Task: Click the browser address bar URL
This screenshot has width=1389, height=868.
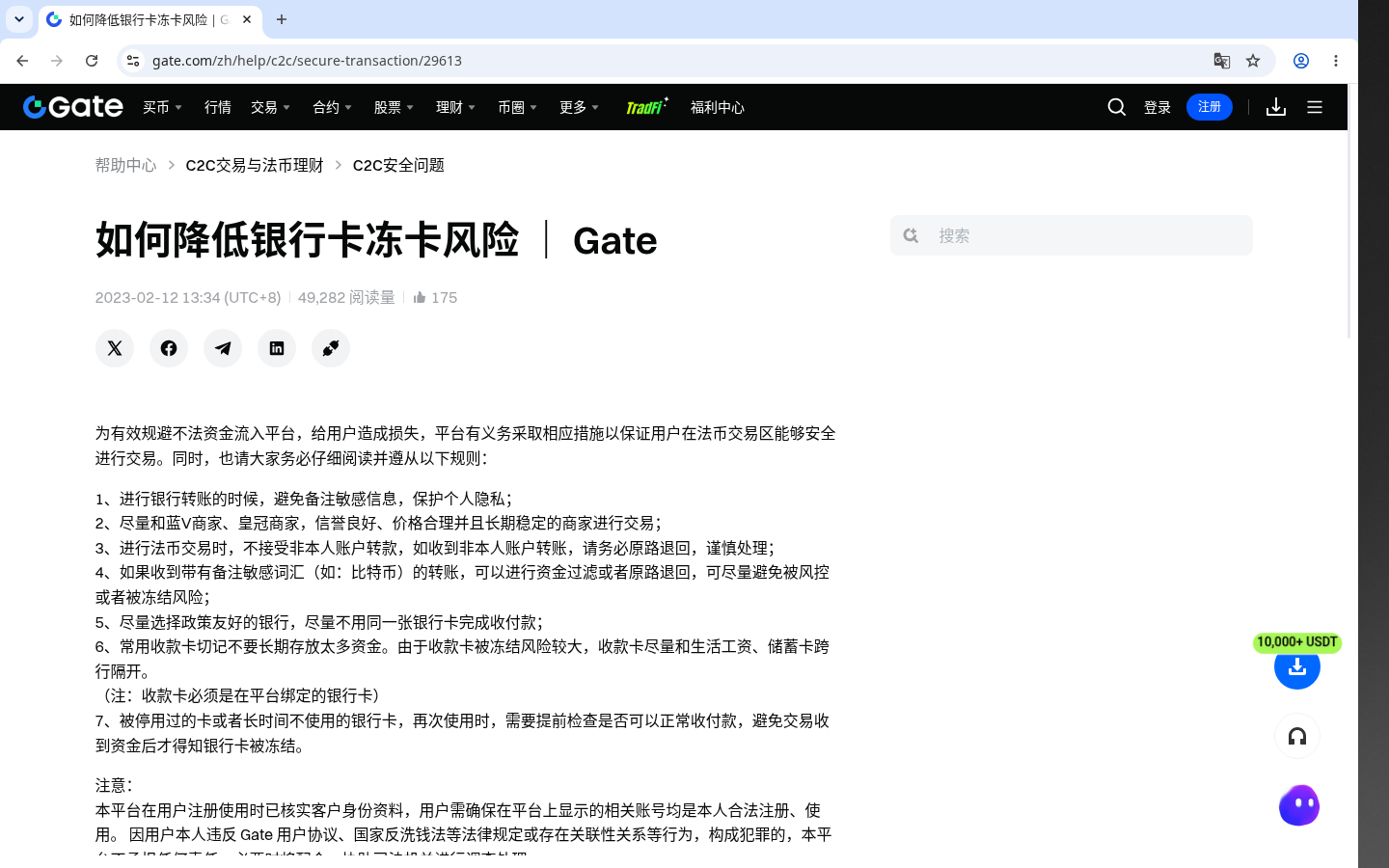Action: (x=307, y=61)
